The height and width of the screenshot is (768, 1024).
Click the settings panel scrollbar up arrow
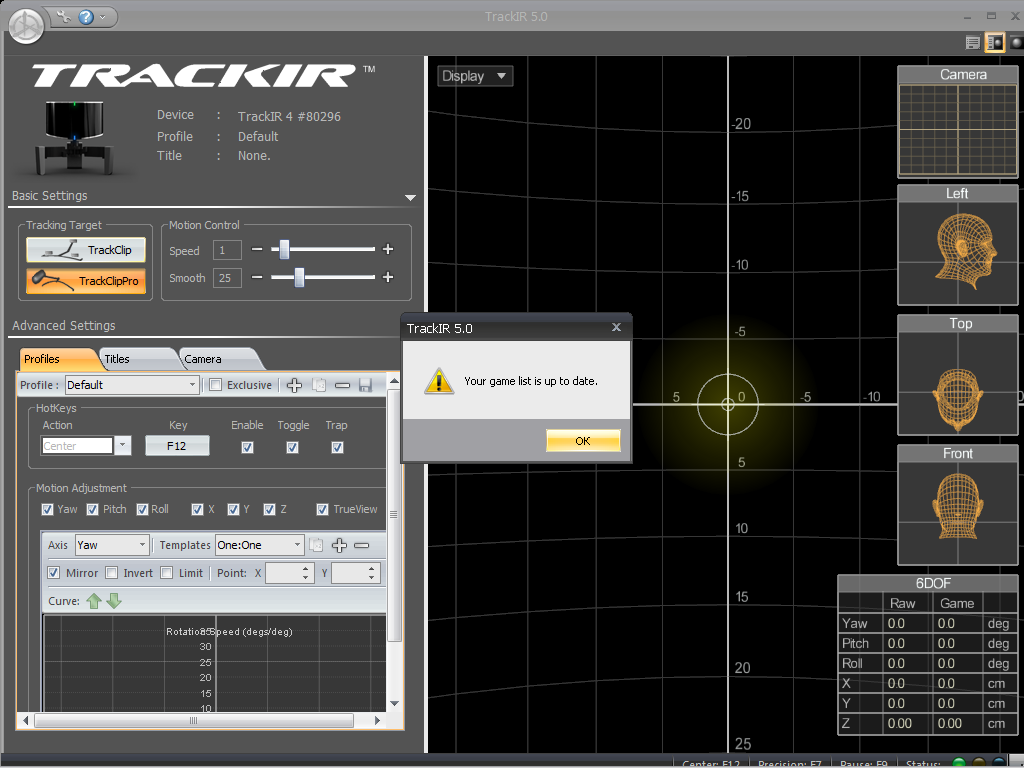[x=394, y=381]
